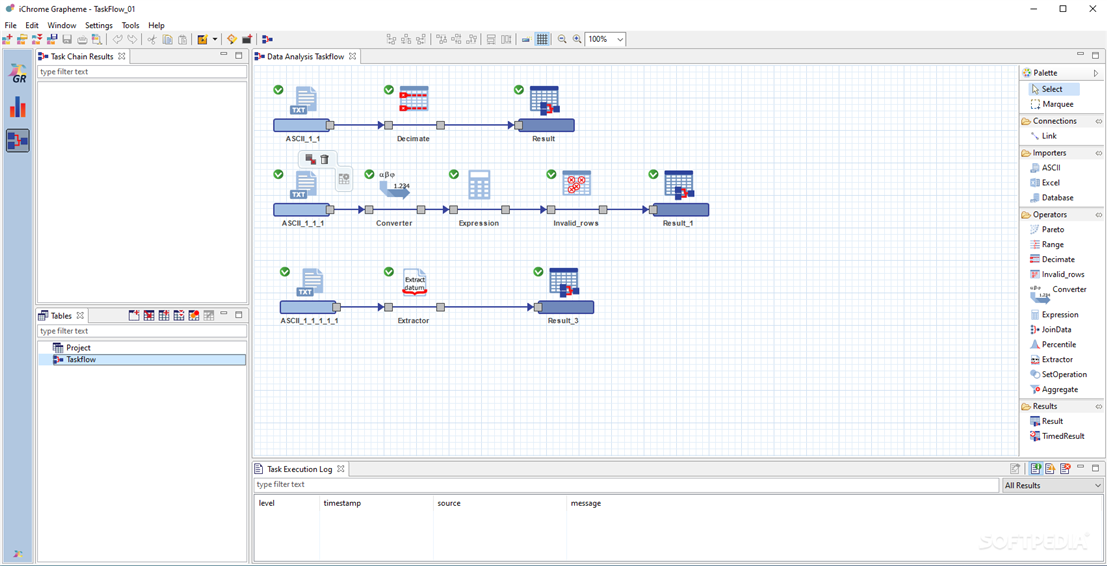Switch to the bar chart view in sidebar
Image resolution: width=1107 pixels, height=566 pixels.
(18, 107)
